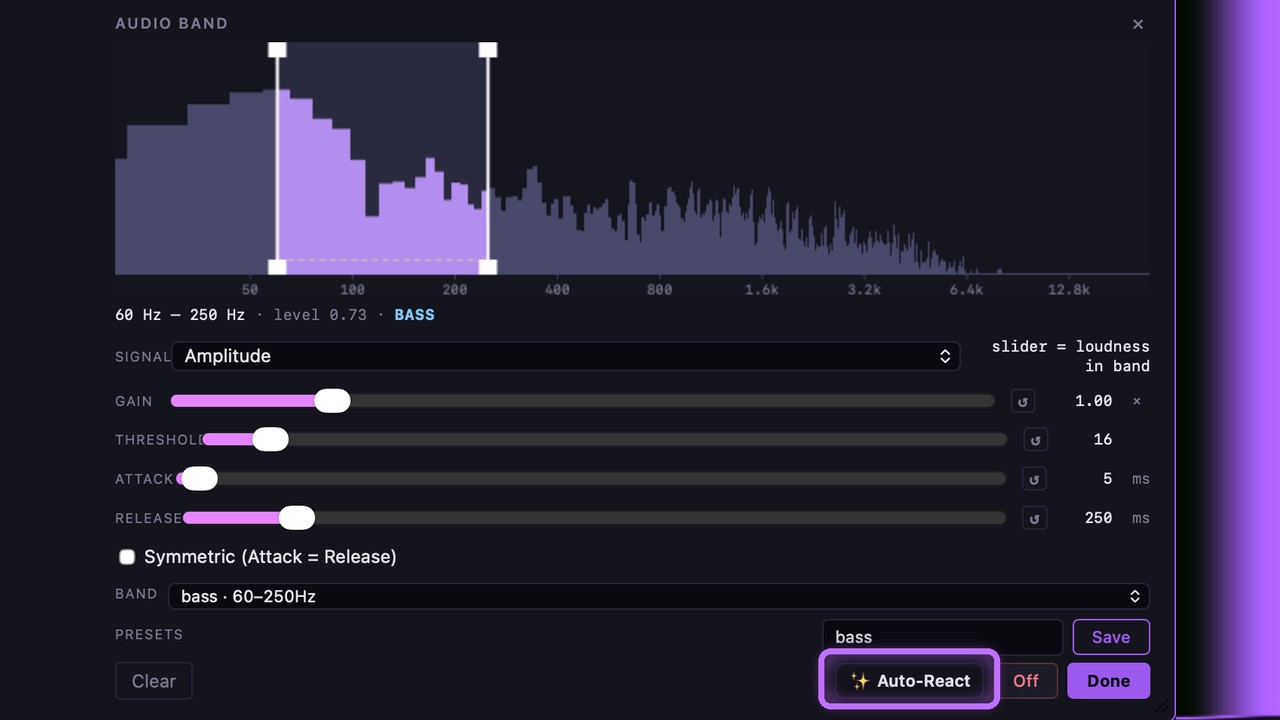The width and height of the screenshot is (1280, 720).
Task: Click the 100 frequency axis label
Action: click(x=352, y=290)
